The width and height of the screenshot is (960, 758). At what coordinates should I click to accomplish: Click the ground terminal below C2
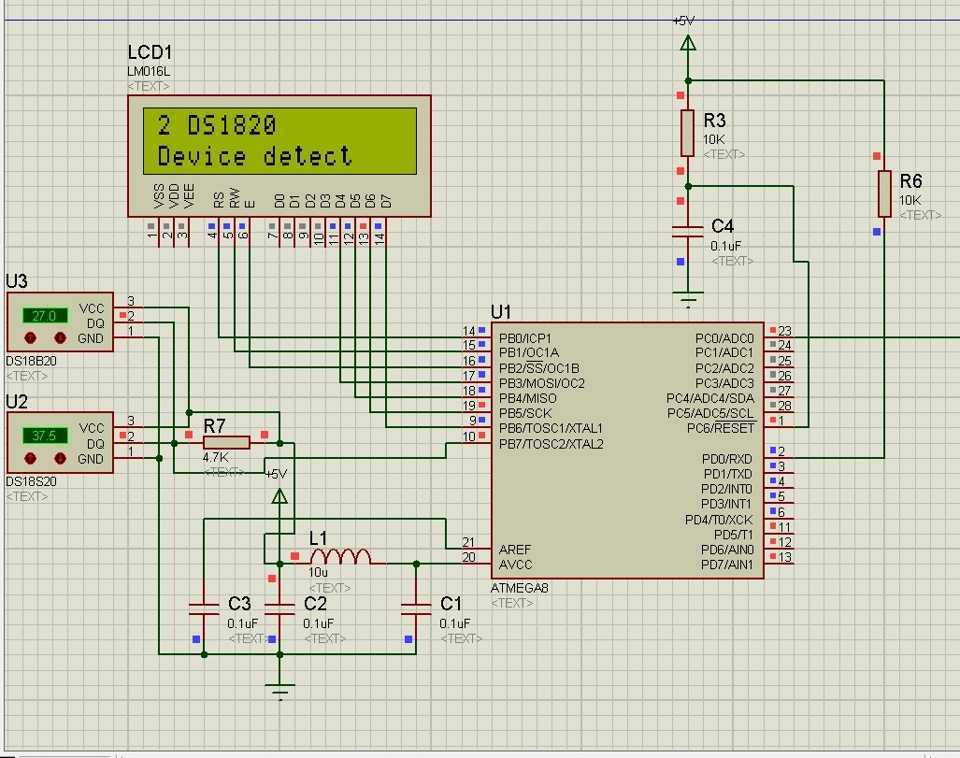[x=280, y=692]
